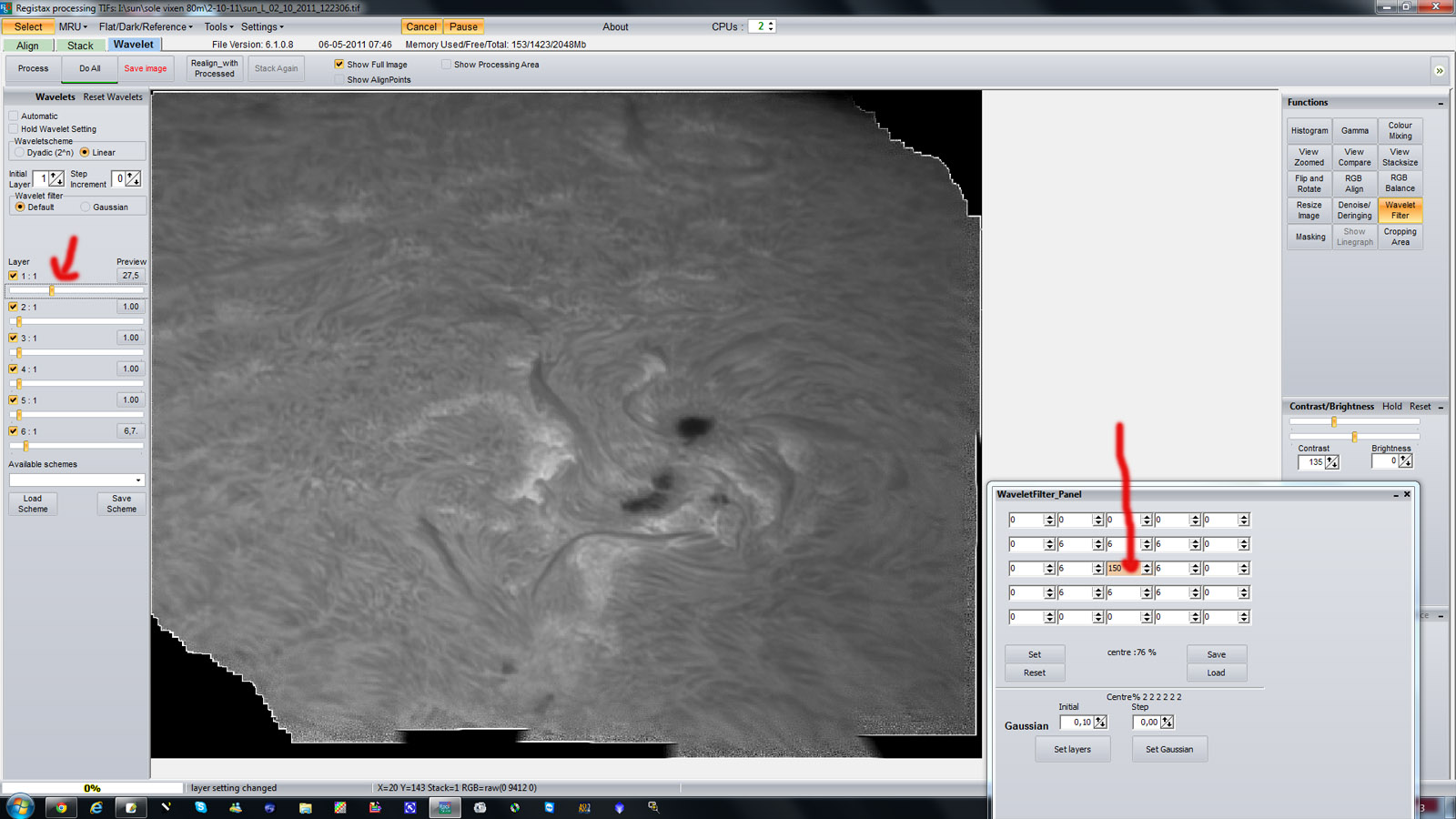The height and width of the screenshot is (819, 1456).
Task: Open Skype from the taskbar
Action: pyautogui.click(x=200, y=807)
